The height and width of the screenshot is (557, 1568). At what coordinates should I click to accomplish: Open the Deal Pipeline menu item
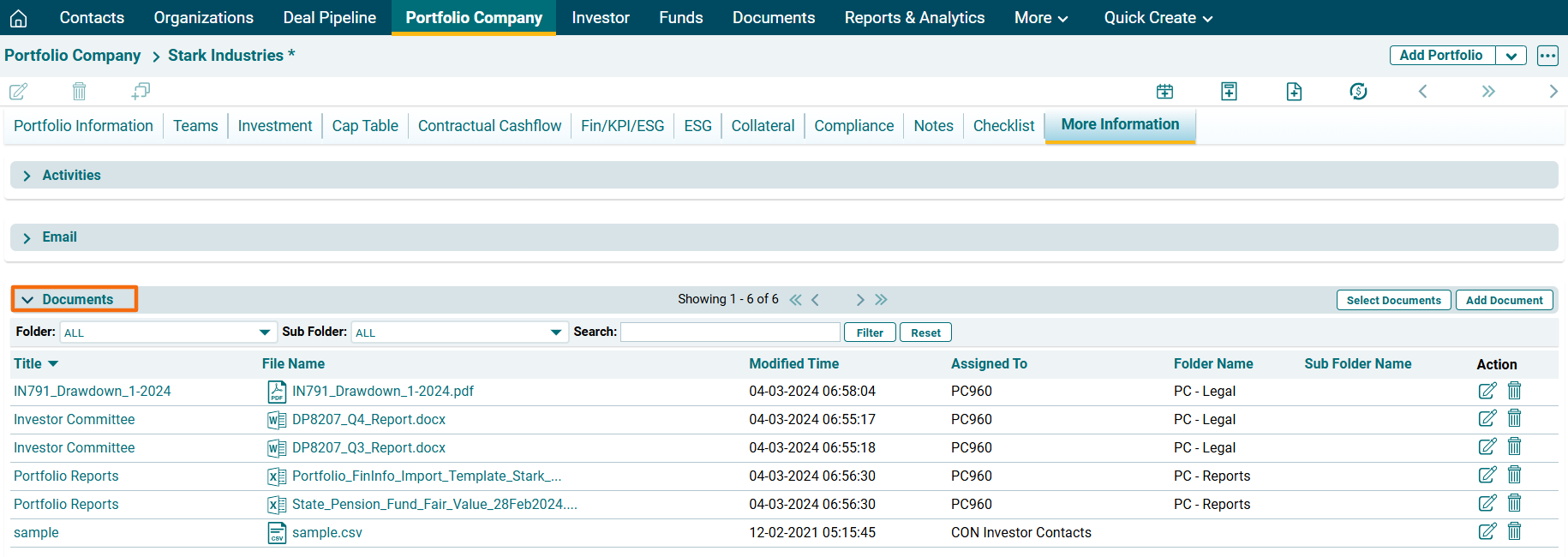click(329, 18)
